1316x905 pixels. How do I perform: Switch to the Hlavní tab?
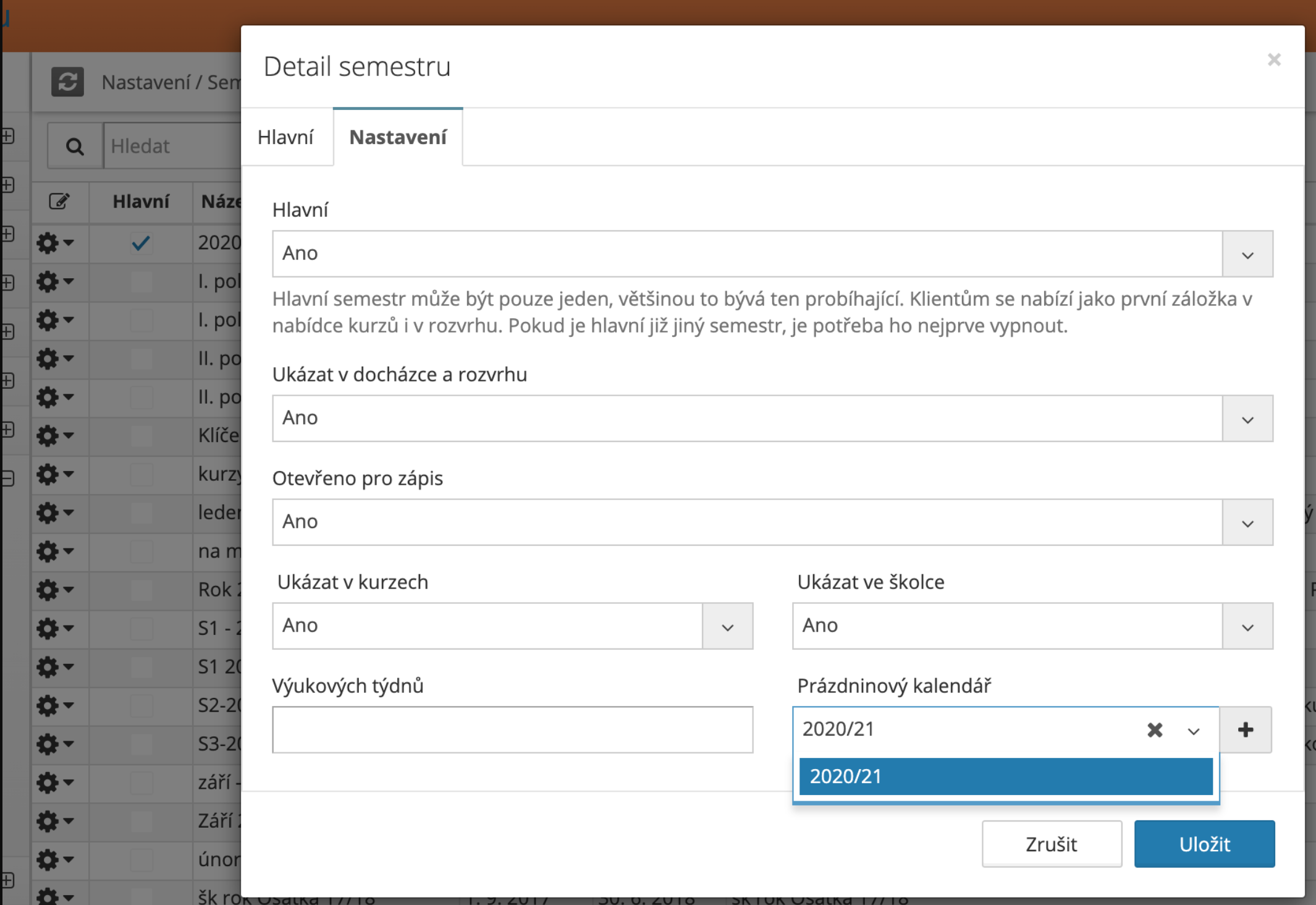[x=285, y=137]
